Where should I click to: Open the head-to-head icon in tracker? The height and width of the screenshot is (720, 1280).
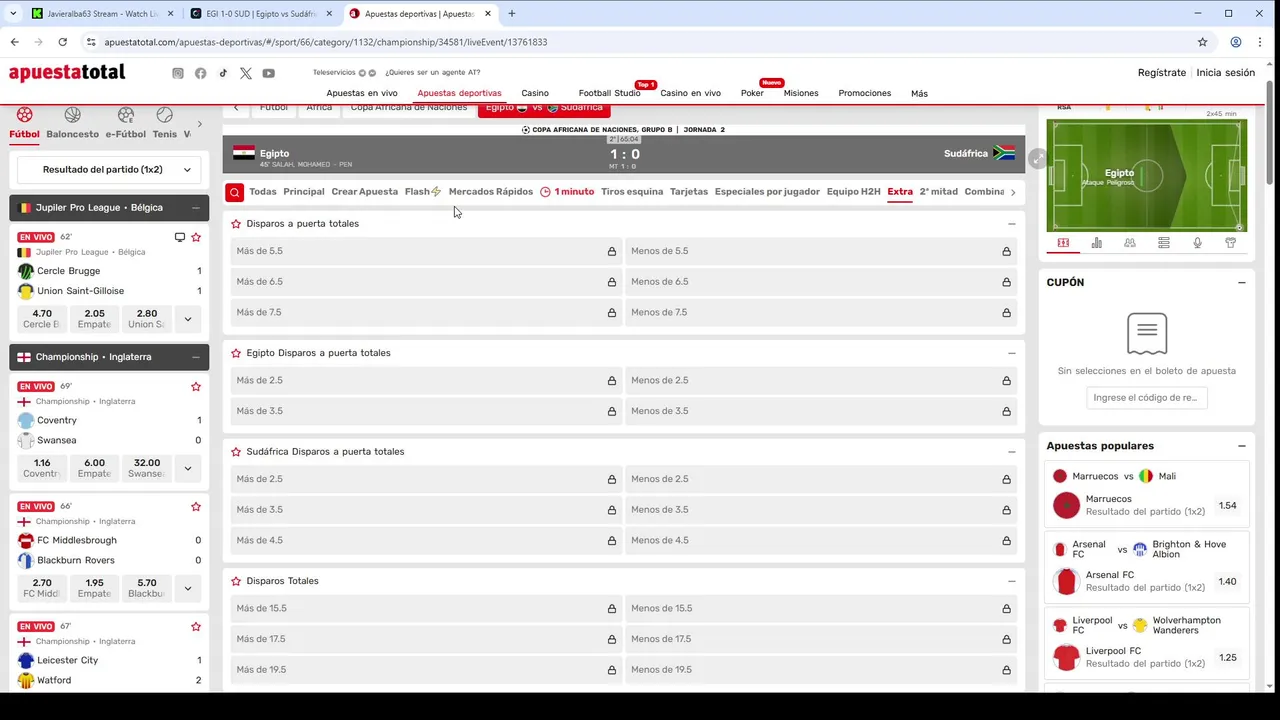pyautogui.click(x=1130, y=243)
